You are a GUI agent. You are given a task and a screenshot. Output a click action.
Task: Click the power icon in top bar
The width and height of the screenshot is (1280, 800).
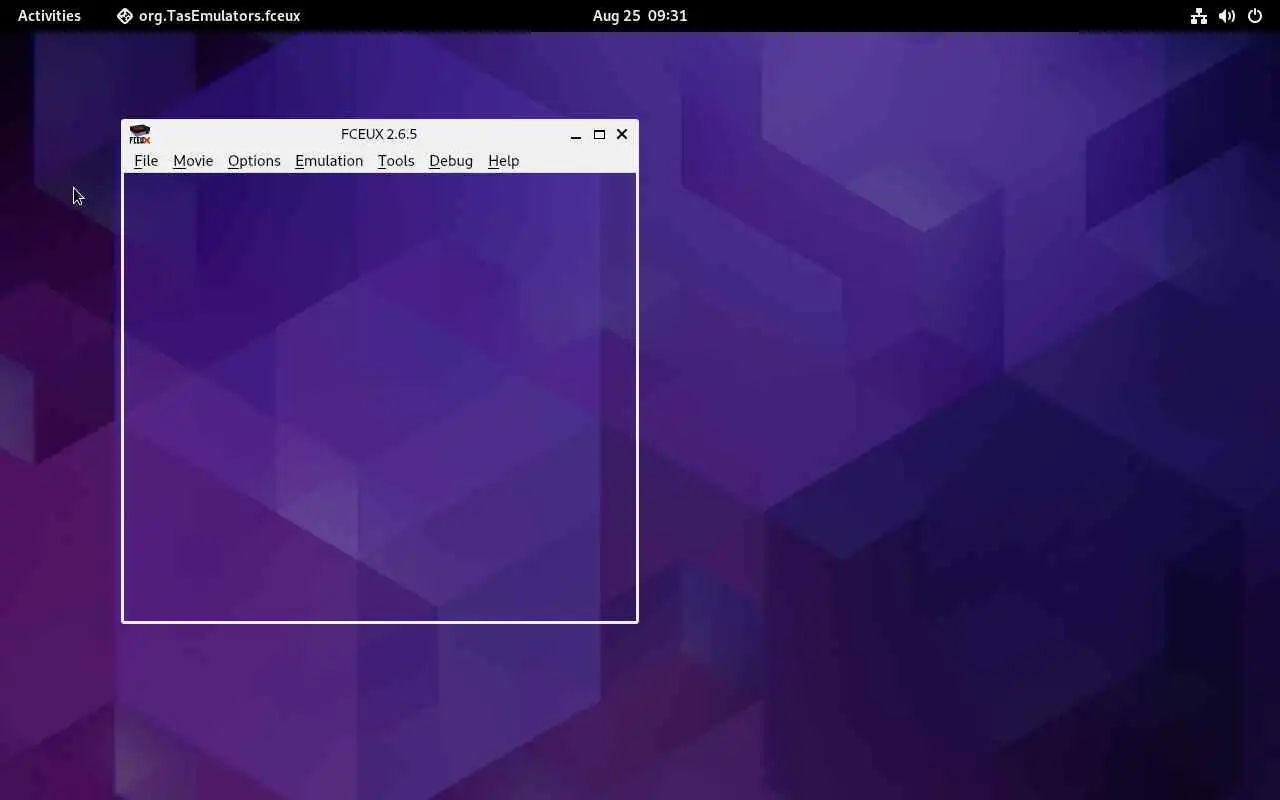point(1255,16)
